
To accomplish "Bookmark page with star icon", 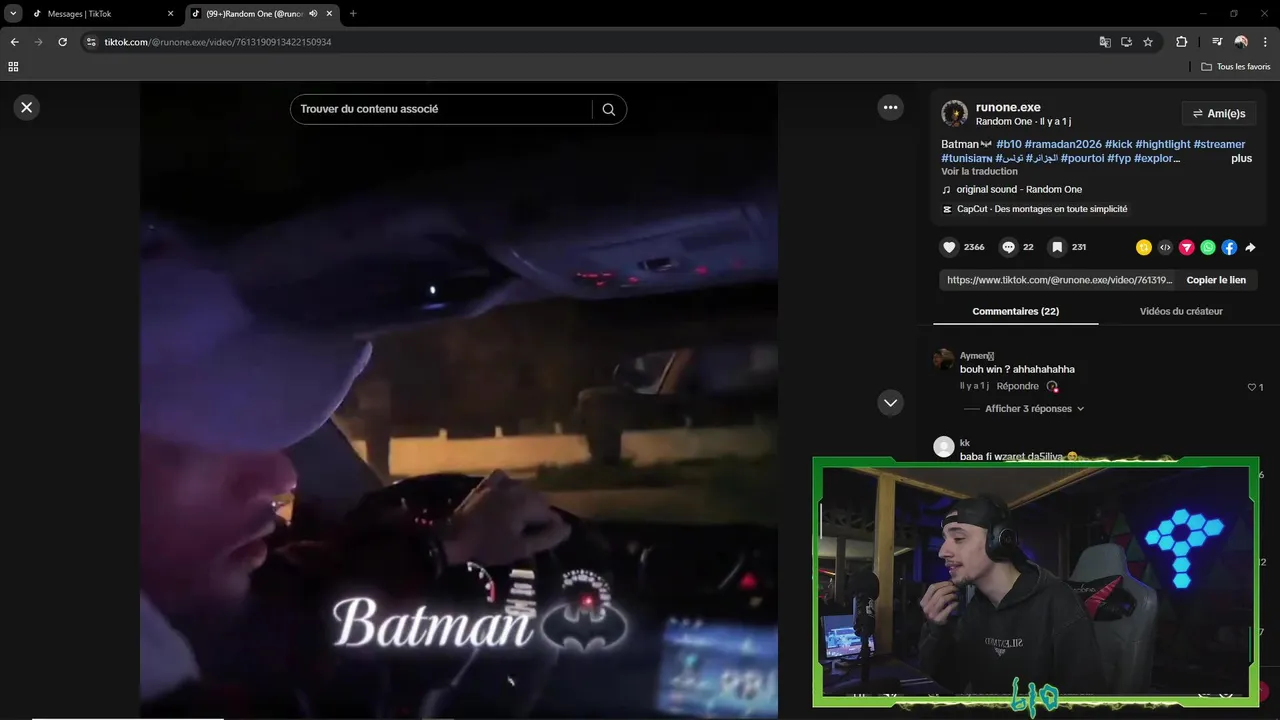I will coord(1148,42).
